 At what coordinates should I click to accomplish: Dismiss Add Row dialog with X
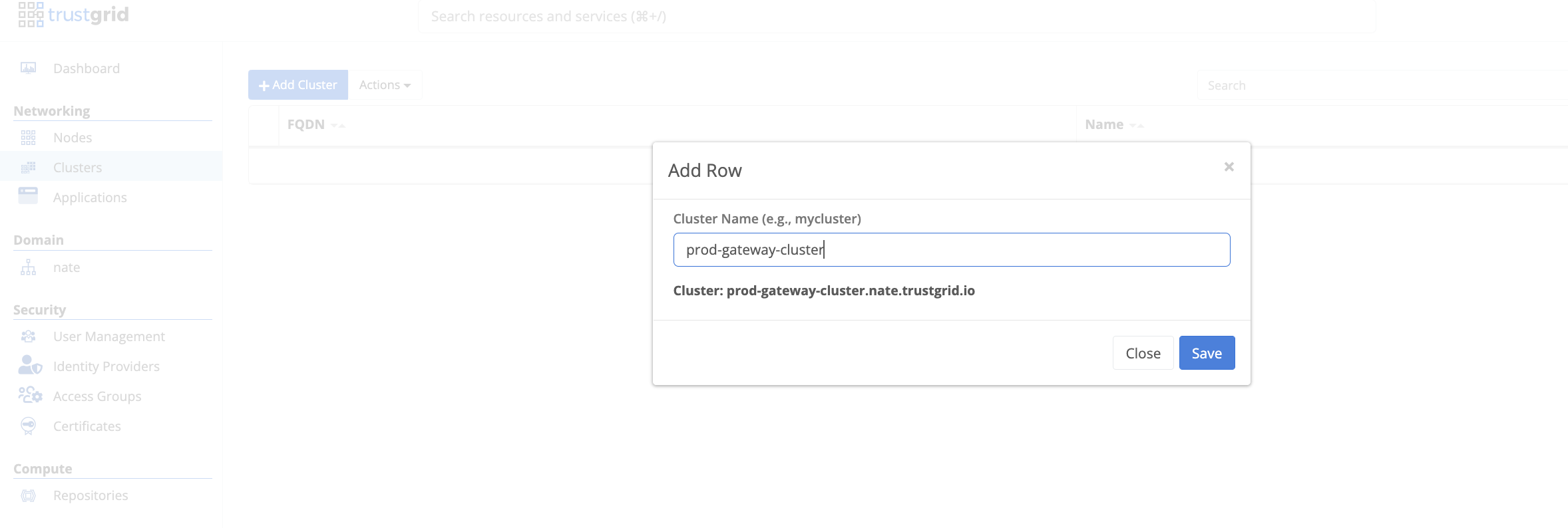click(x=1229, y=167)
